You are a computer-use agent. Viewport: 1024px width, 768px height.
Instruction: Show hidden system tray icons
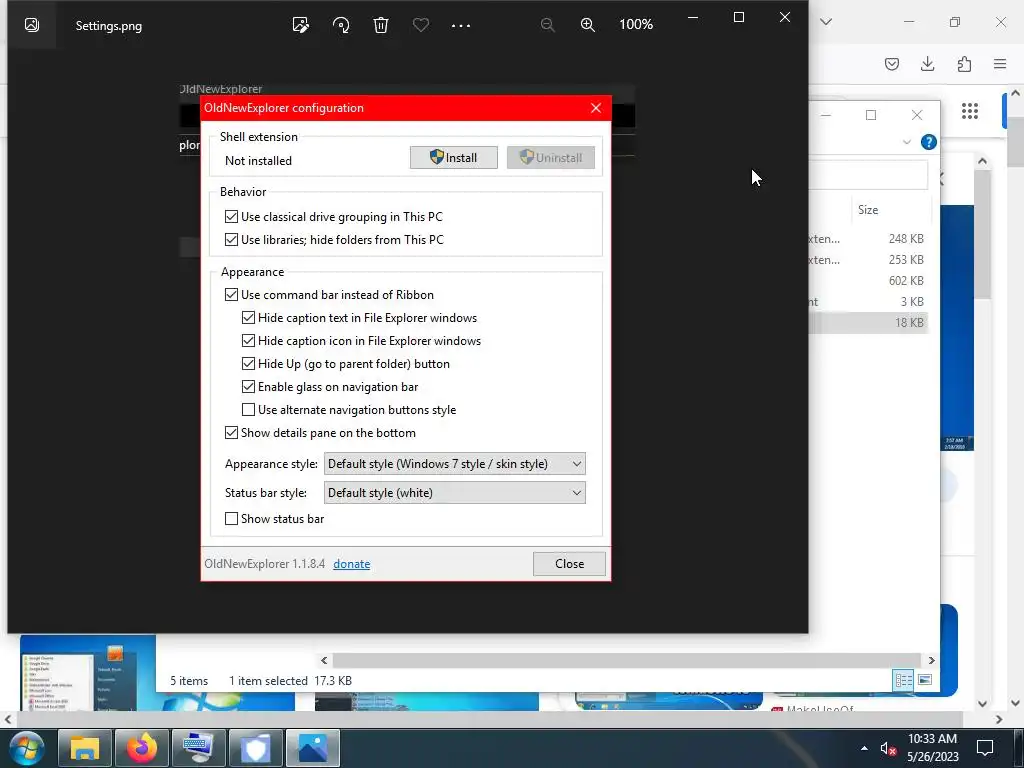click(x=864, y=748)
